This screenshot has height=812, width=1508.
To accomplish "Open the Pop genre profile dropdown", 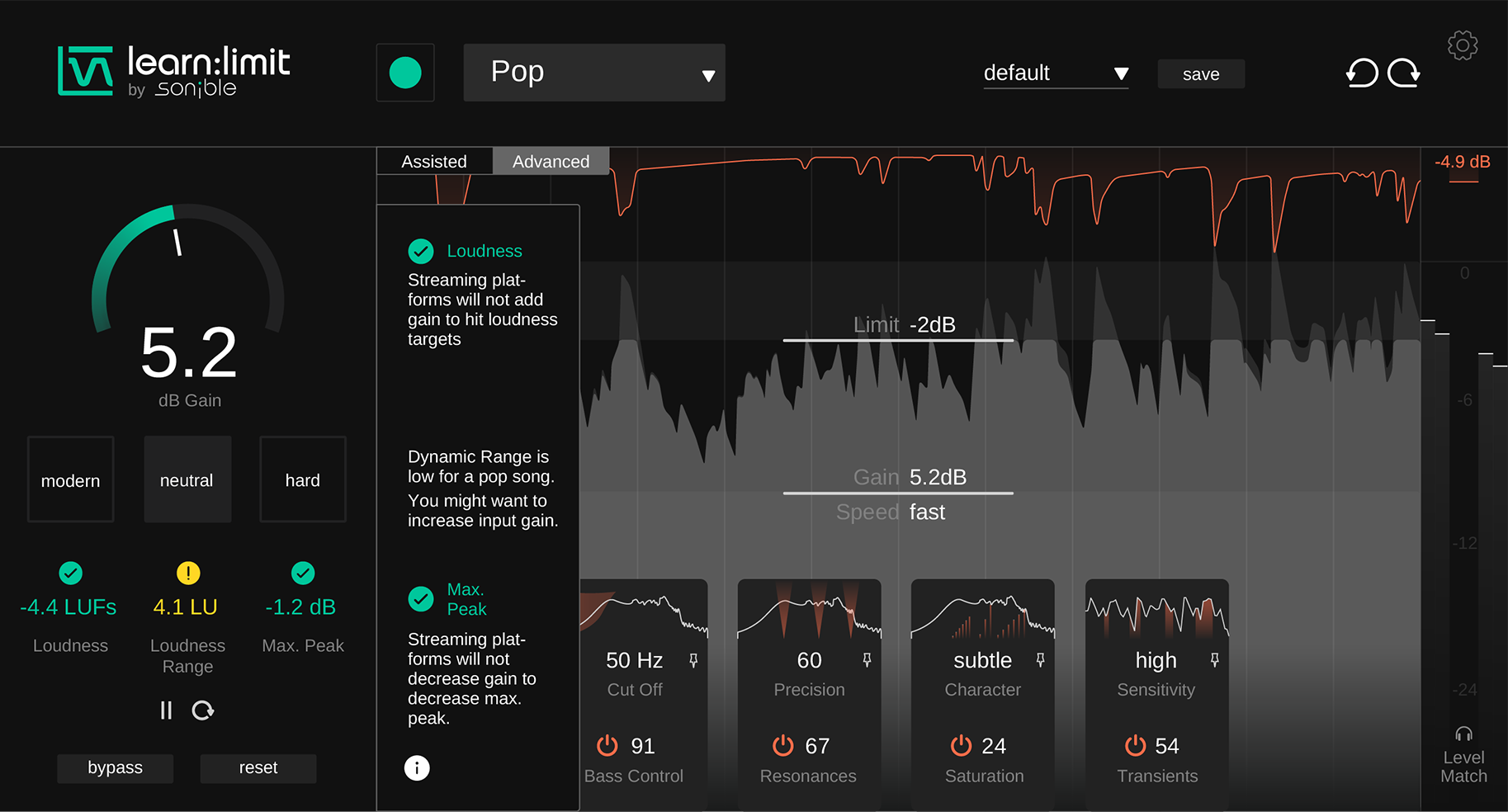I will (594, 73).
